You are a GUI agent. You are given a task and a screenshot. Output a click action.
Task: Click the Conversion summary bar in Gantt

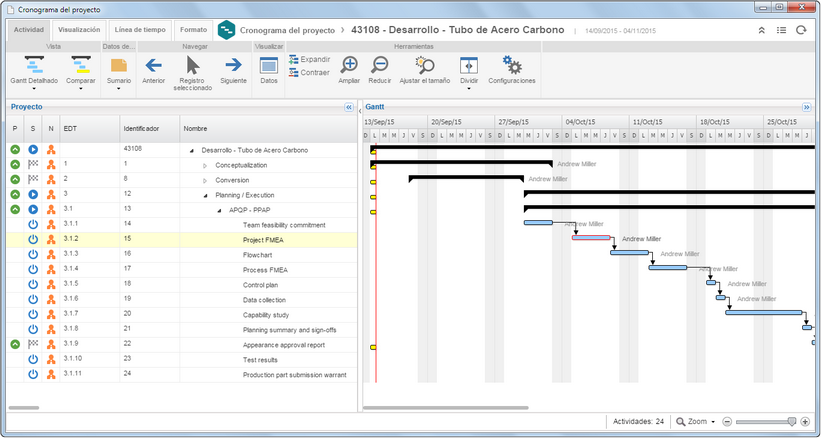tap(466, 178)
